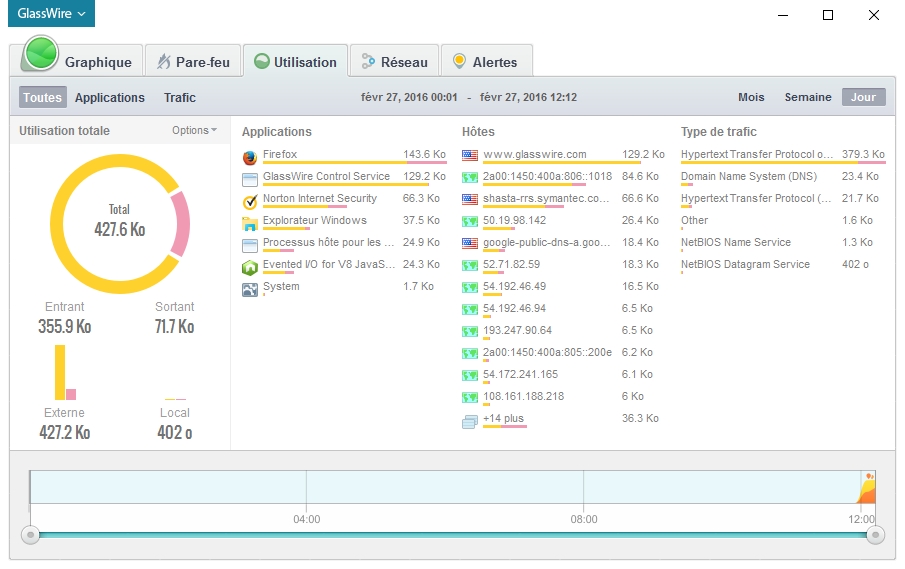Screen dimensions: 905x569
Task: Open the GlassWire main menu dropdown
Action: click(x=51, y=13)
